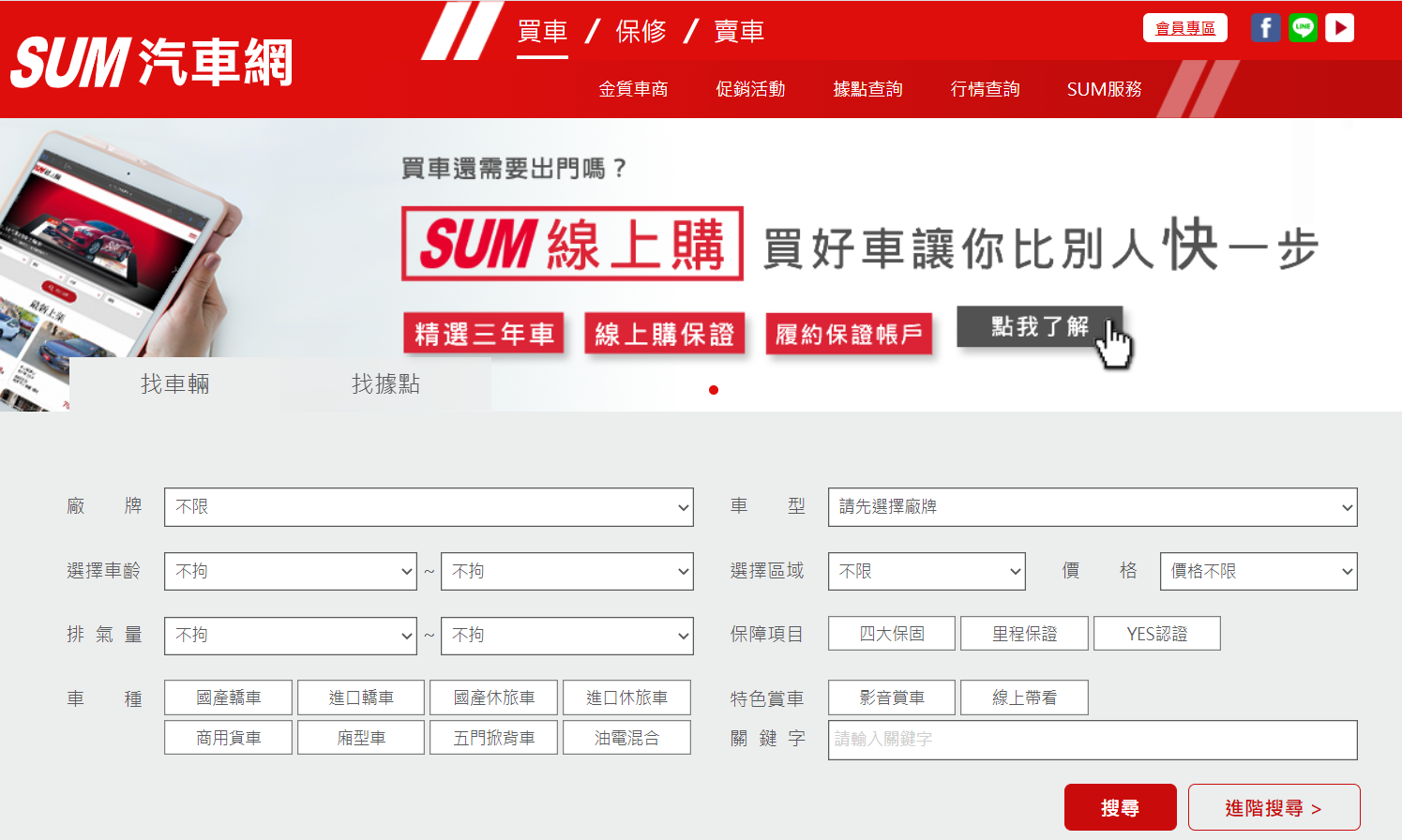
Task: Expand the 廠牌 brand dropdown
Action: click(x=429, y=507)
